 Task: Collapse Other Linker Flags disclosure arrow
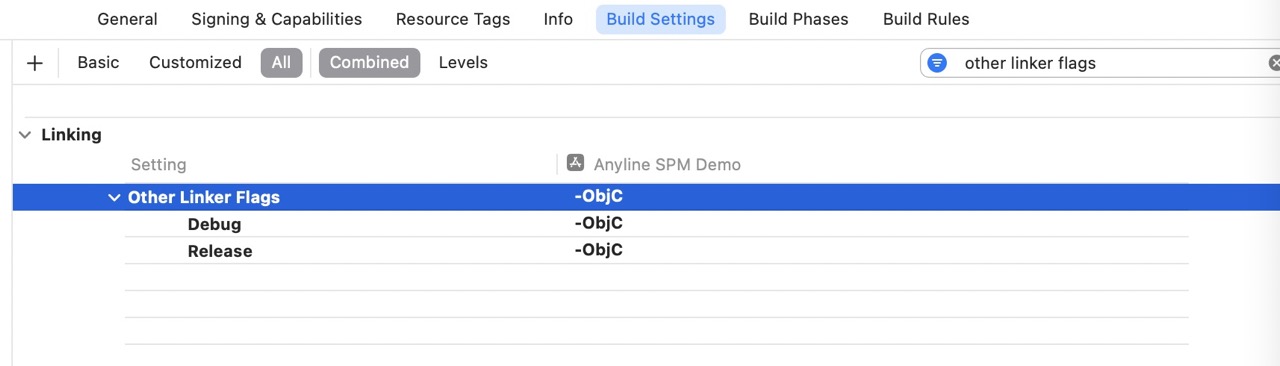tap(114, 198)
